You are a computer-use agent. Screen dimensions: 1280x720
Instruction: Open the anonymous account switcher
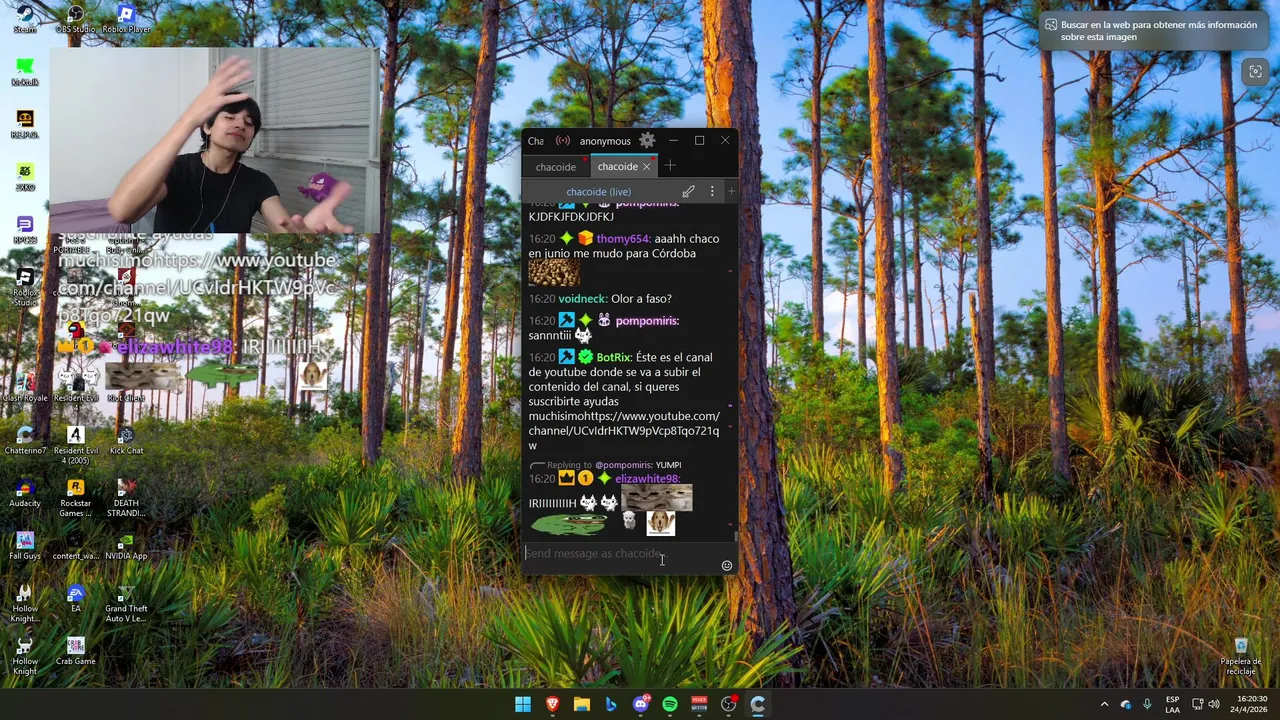tap(605, 141)
